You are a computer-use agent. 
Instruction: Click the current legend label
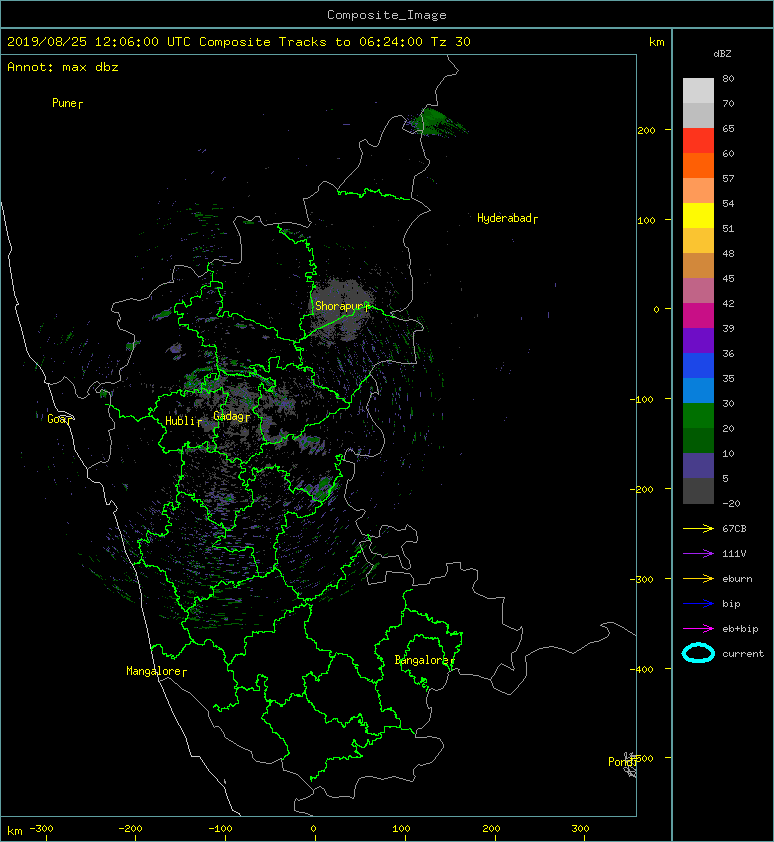(743, 654)
